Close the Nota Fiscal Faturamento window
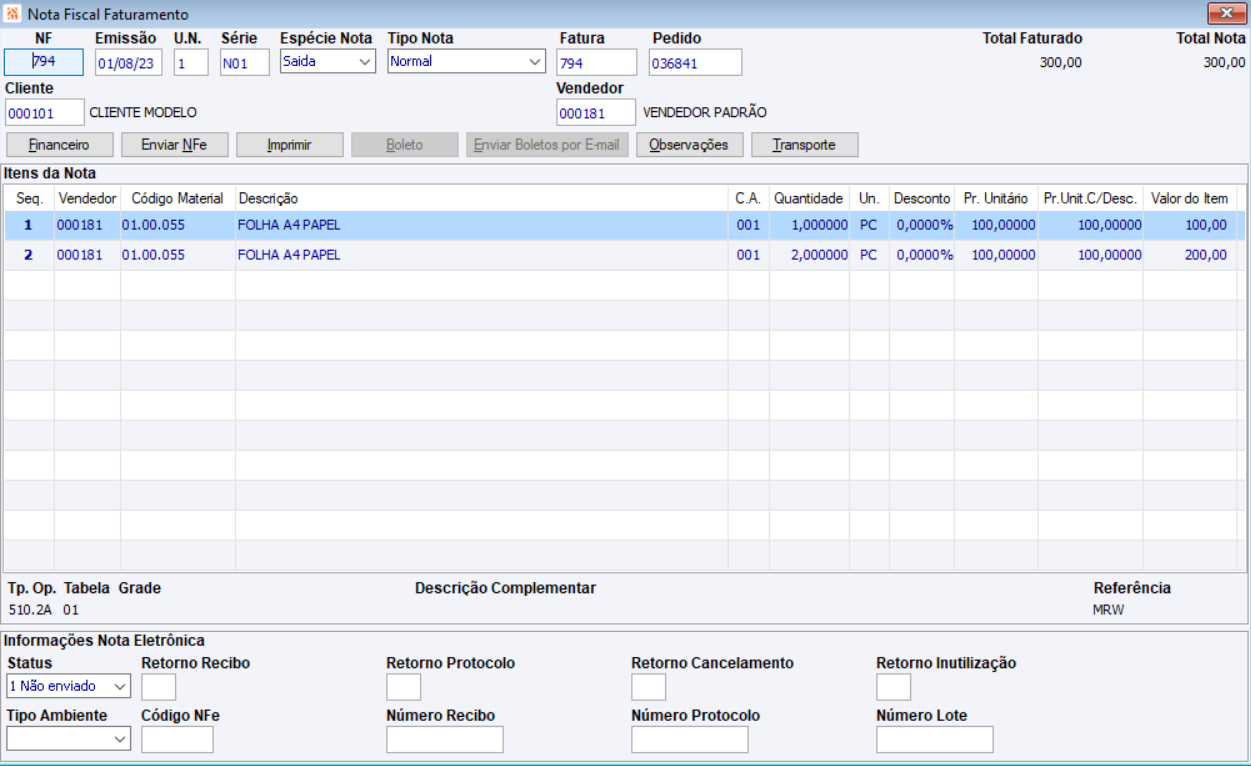Image resolution: width=1251 pixels, height=766 pixels. [x=1225, y=14]
